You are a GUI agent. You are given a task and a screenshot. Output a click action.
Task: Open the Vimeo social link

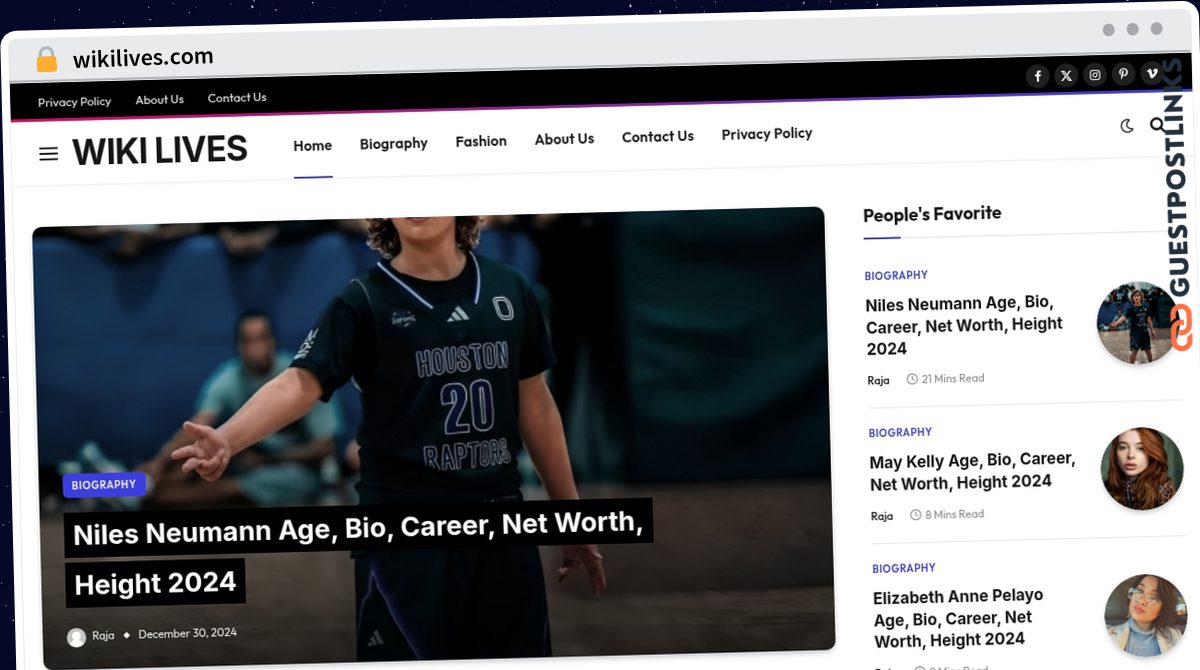click(x=1151, y=73)
